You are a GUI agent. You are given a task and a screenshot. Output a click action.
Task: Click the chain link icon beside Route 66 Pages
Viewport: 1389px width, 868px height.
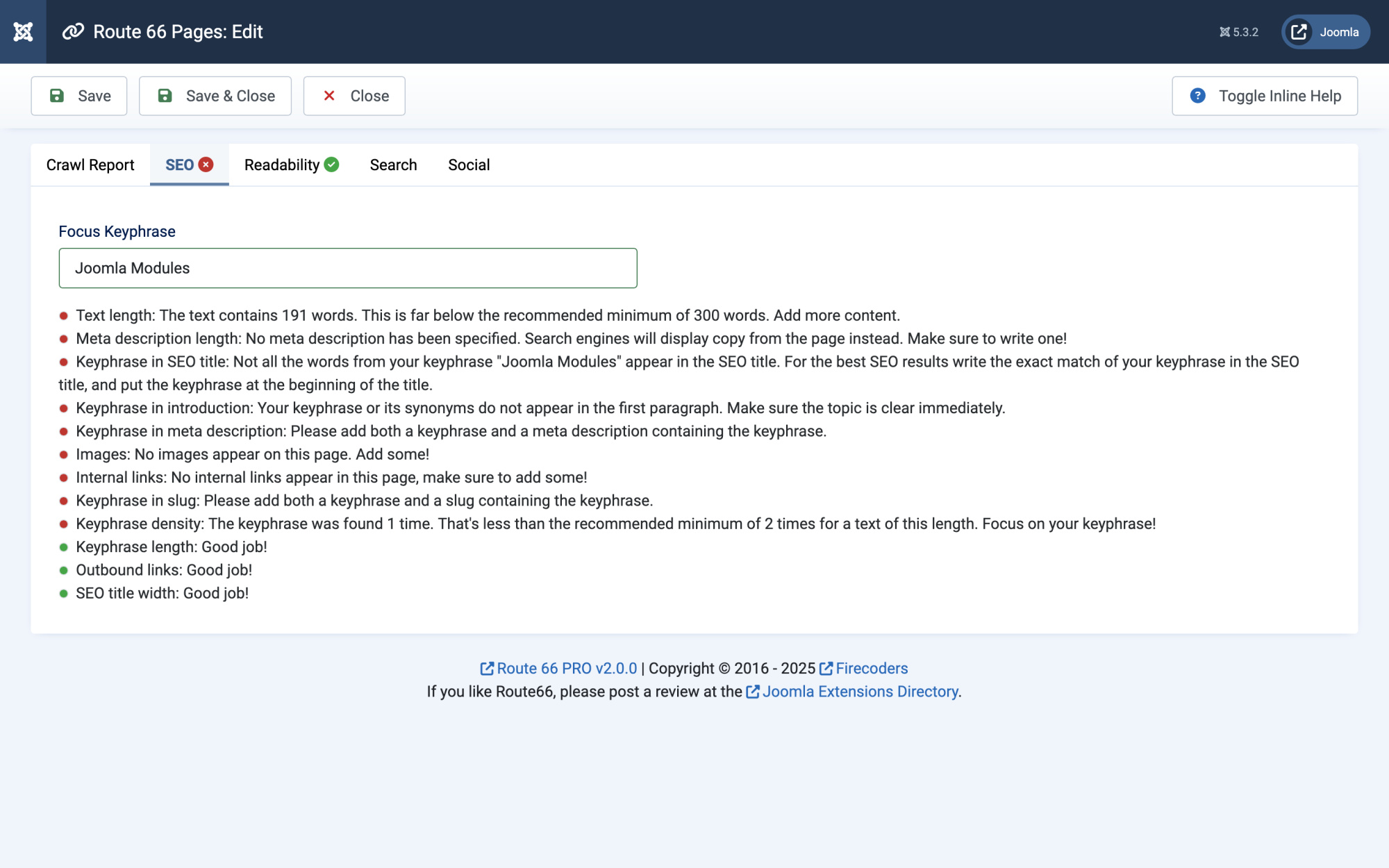coord(73,32)
